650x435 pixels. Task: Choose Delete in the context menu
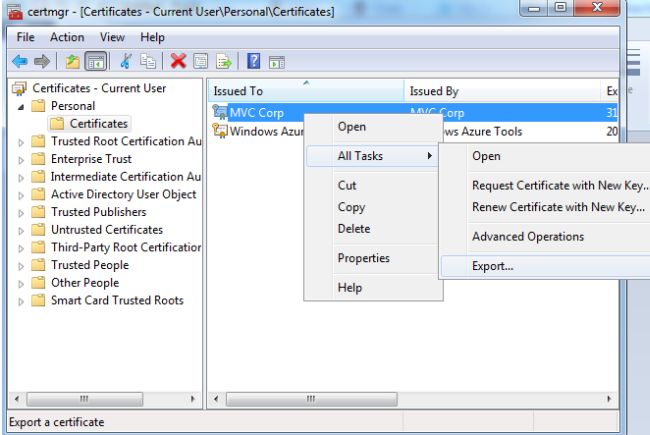[x=374, y=228]
